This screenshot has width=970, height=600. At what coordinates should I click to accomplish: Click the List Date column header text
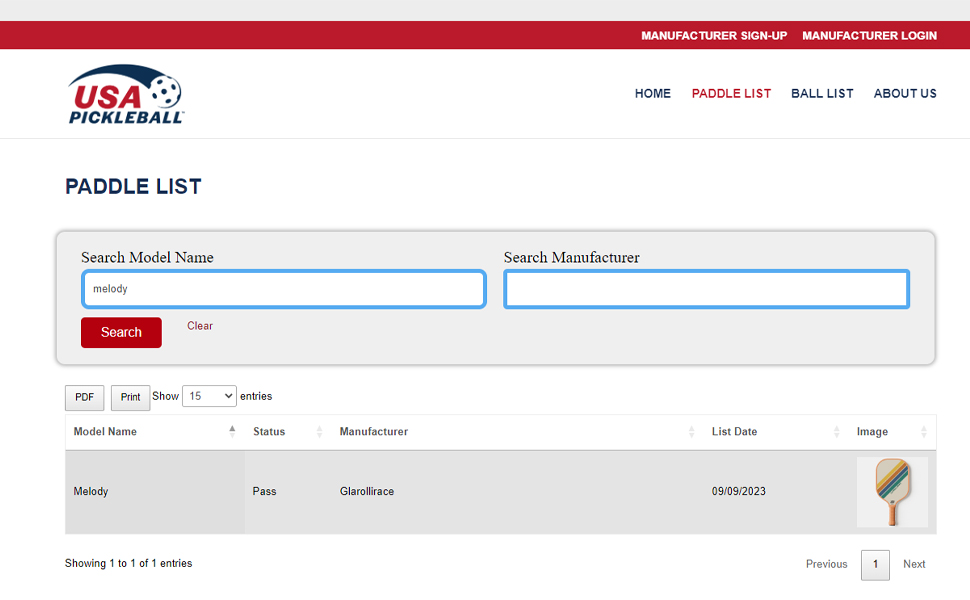click(734, 432)
